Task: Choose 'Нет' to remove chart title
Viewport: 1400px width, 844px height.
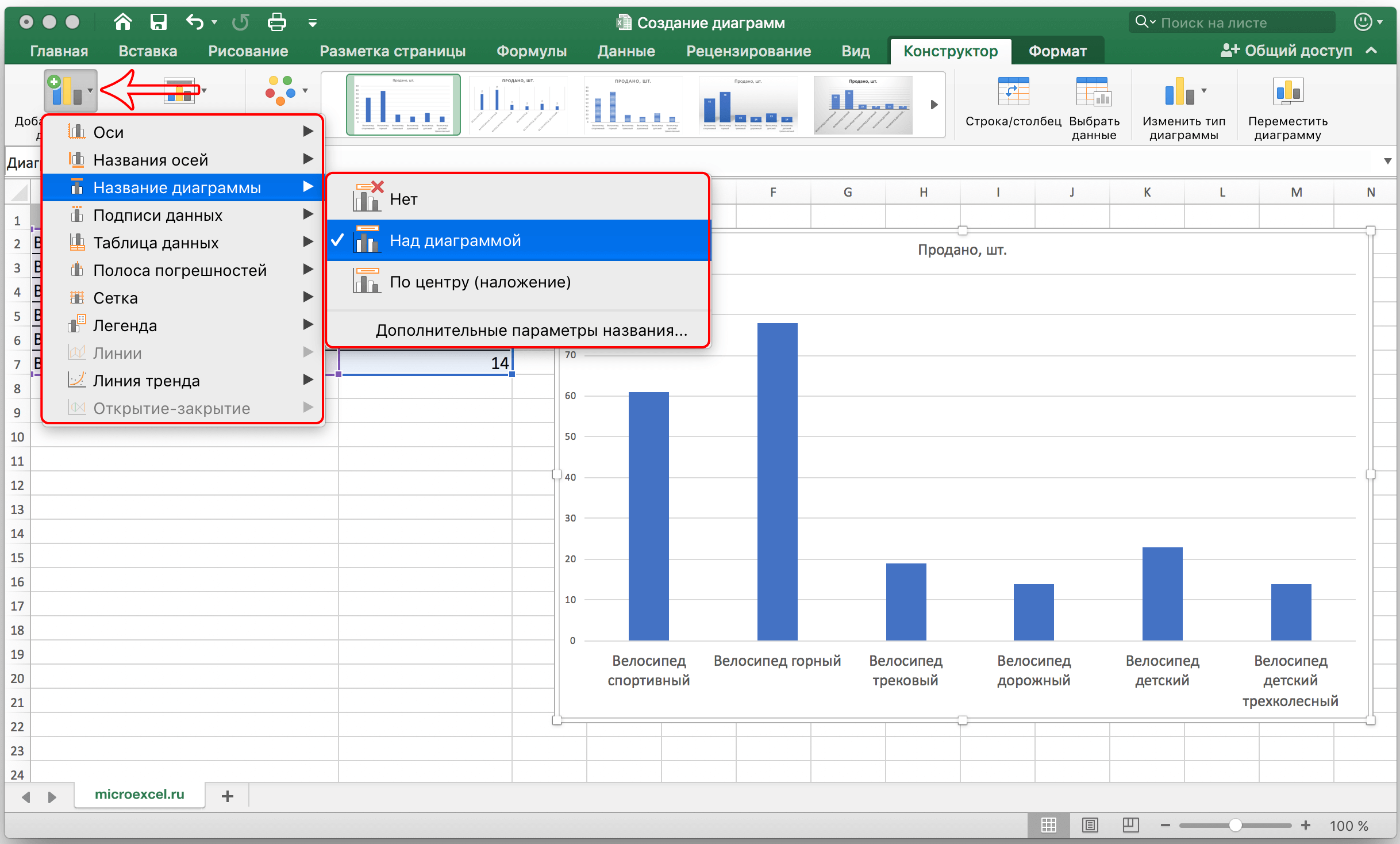Action: tap(403, 199)
